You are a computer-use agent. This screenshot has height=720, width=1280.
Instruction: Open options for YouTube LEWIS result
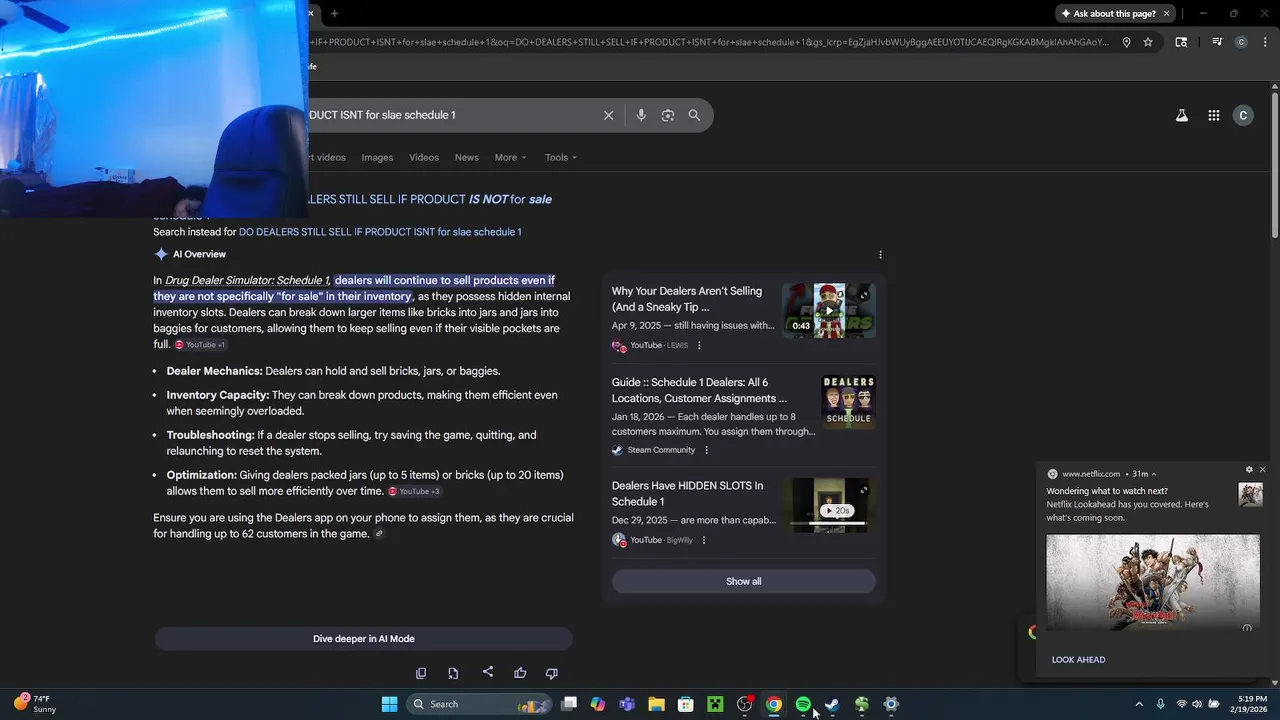[699, 345]
